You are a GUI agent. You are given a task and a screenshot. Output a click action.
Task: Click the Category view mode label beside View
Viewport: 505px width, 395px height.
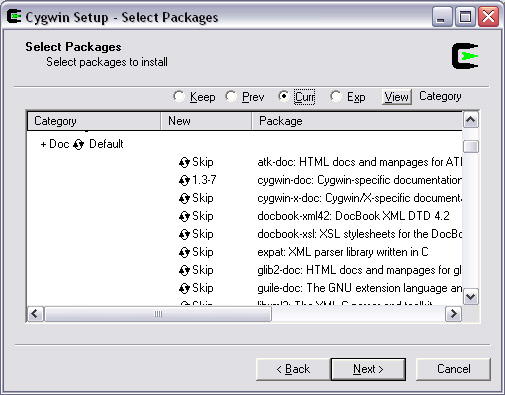point(440,96)
